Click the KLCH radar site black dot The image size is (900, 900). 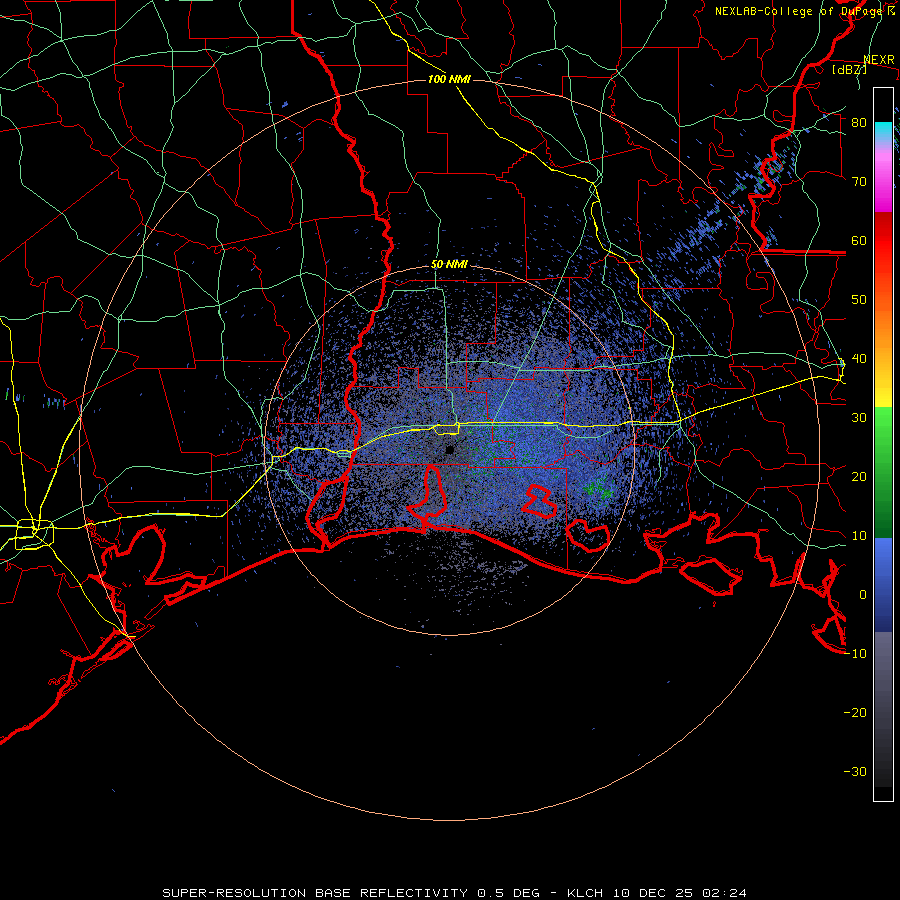coord(449,449)
